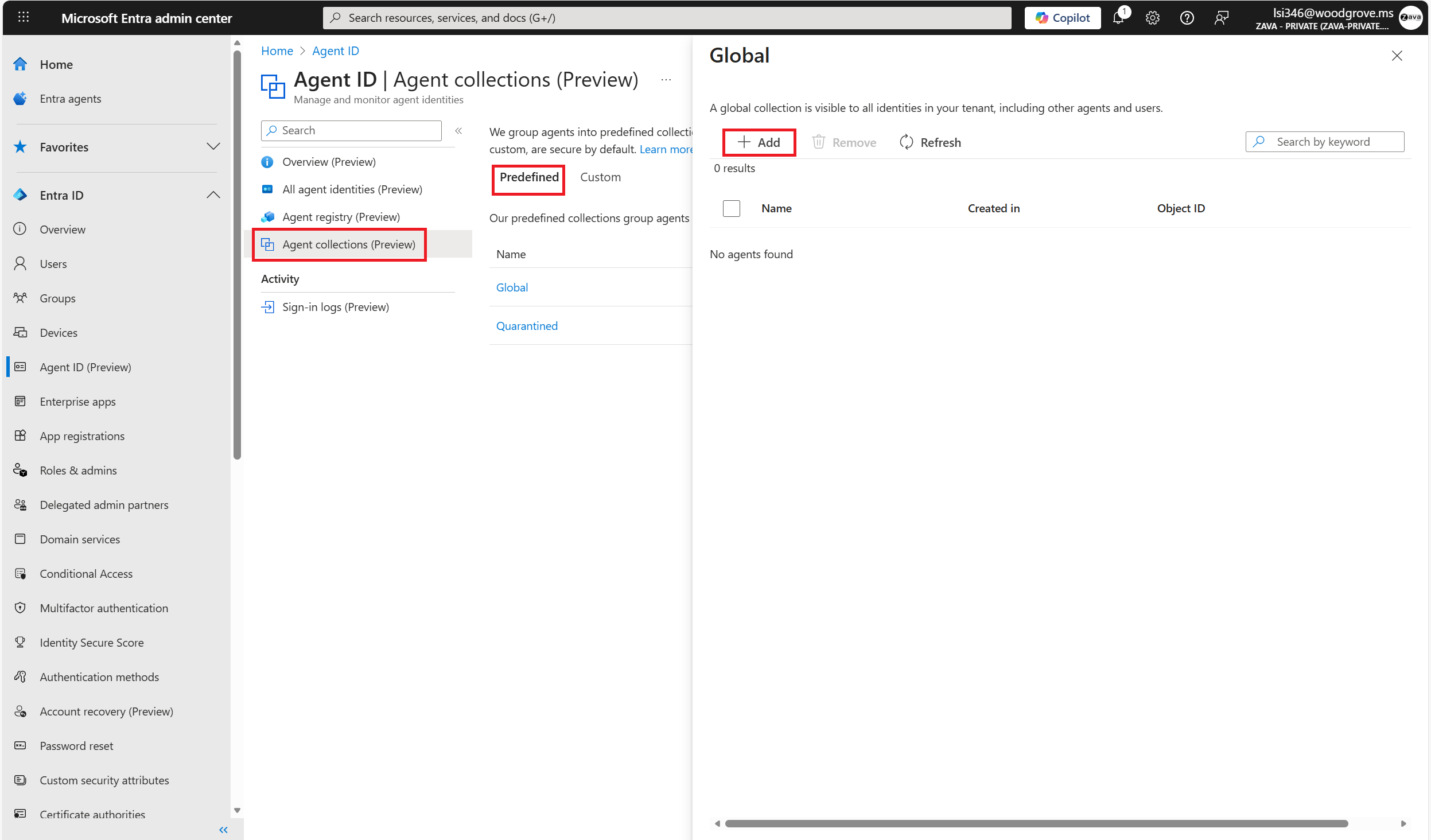Switch to the Custom tab
The width and height of the screenshot is (1431, 840).
coord(600,177)
